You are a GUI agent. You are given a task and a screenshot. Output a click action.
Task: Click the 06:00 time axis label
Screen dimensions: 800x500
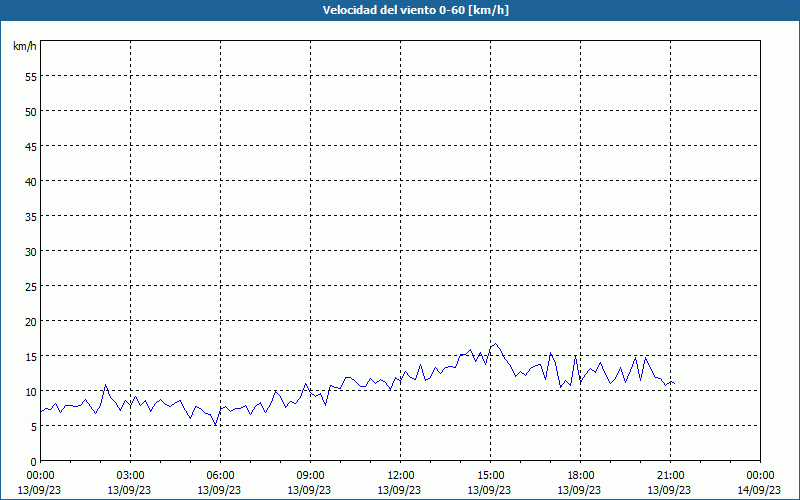click(x=220, y=476)
